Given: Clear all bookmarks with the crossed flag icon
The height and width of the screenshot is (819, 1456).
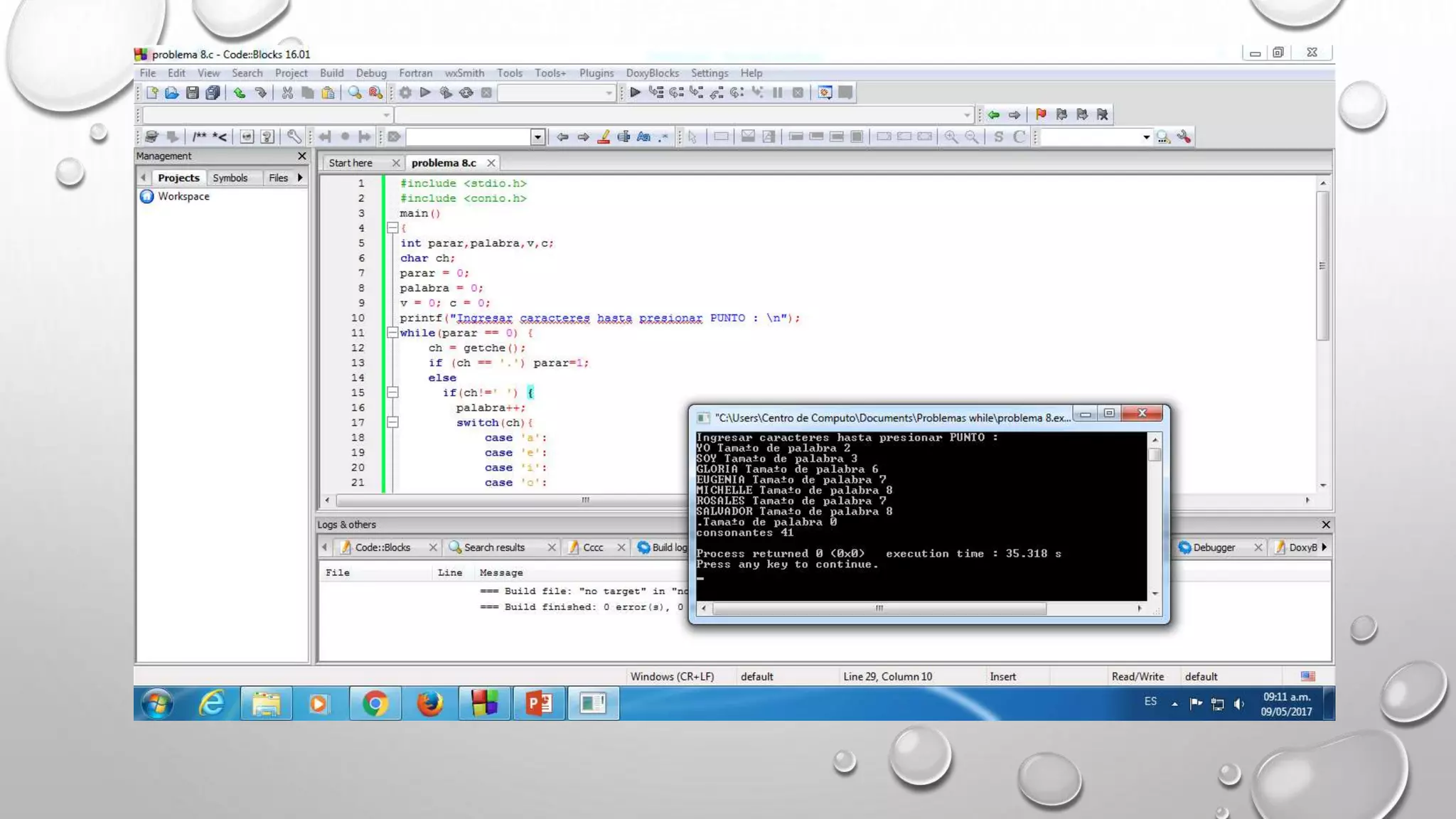Looking at the screenshot, I should coord(1102,114).
